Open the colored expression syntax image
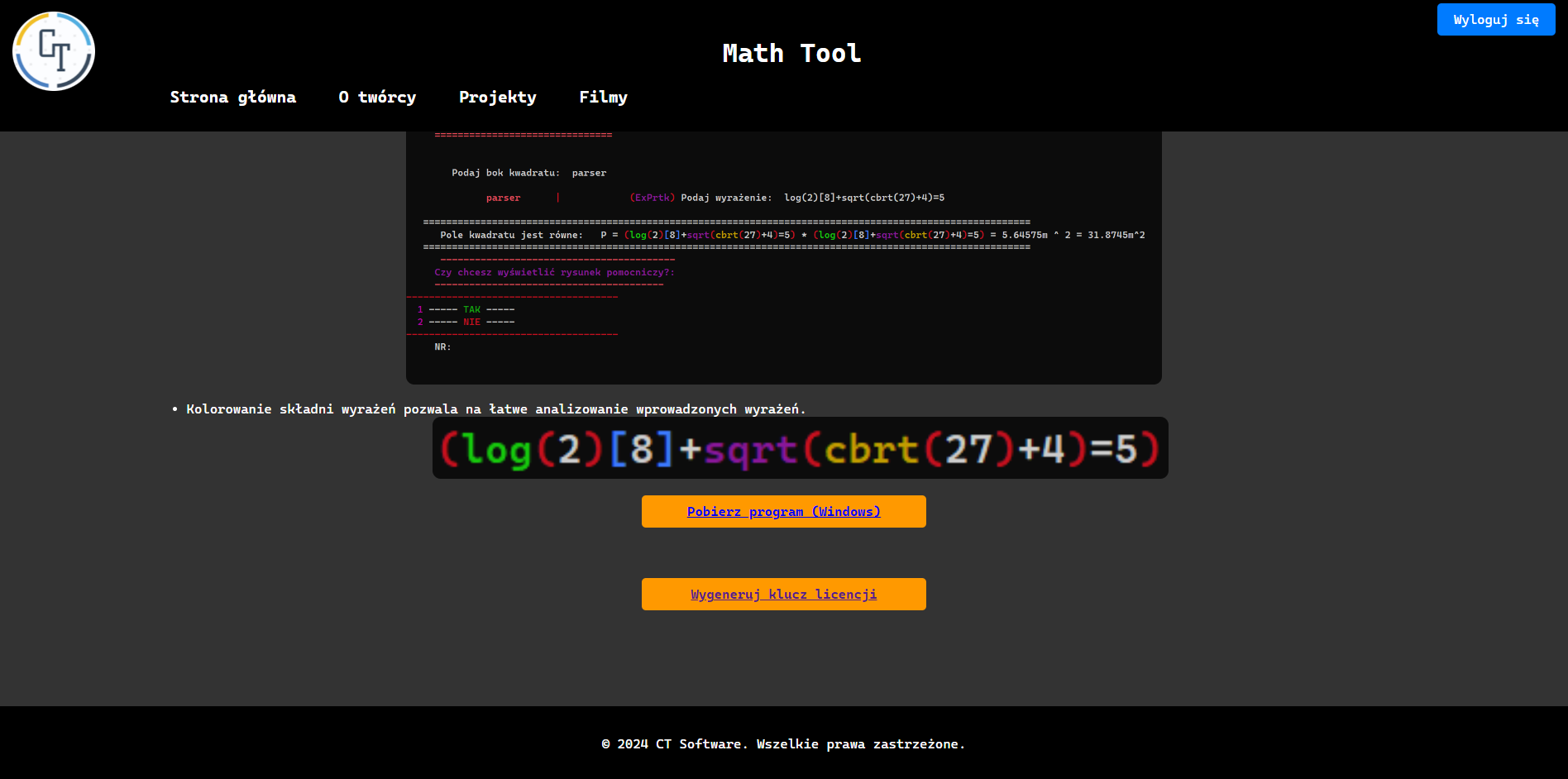This screenshot has height=779, width=1568. pos(801,448)
